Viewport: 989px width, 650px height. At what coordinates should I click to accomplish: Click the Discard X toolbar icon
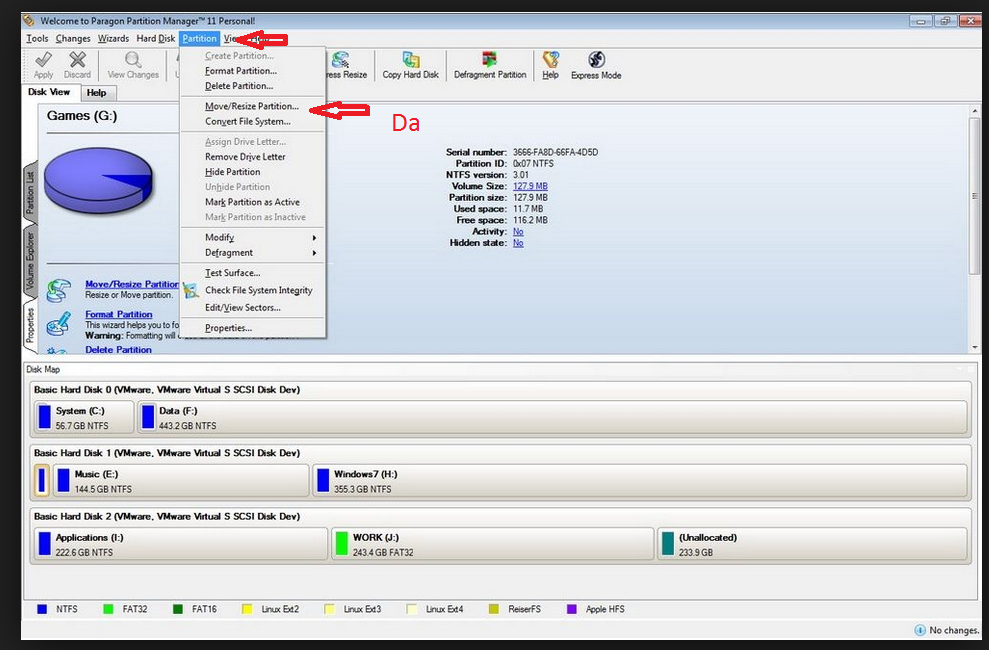point(78,60)
